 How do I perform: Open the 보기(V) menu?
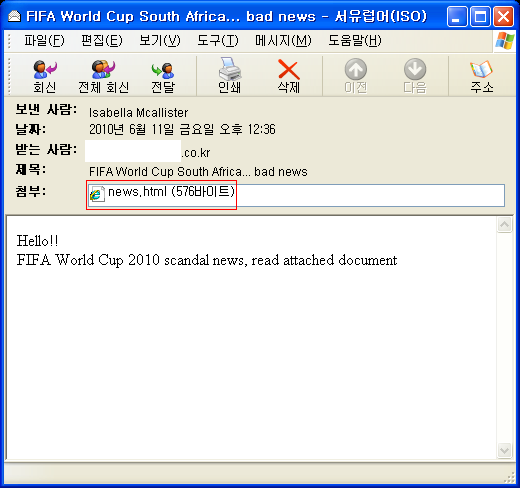point(160,41)
